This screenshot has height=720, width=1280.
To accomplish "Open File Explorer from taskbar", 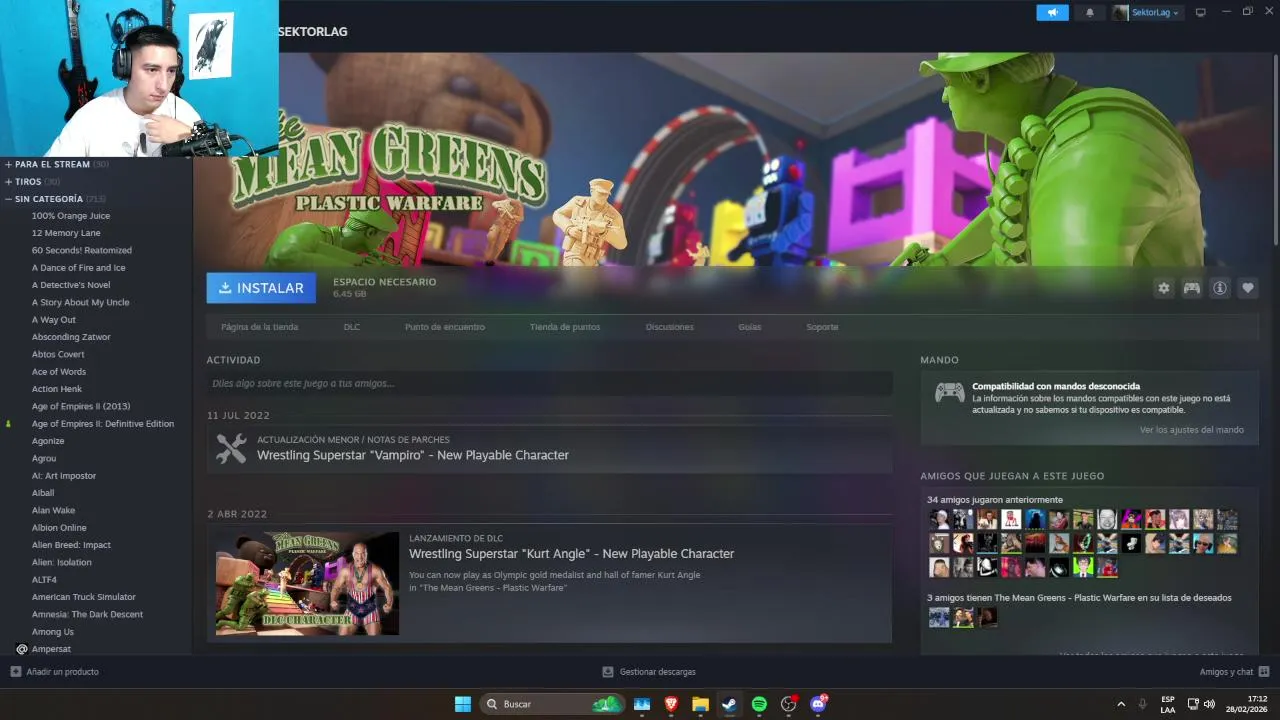I will pos(700,704).
